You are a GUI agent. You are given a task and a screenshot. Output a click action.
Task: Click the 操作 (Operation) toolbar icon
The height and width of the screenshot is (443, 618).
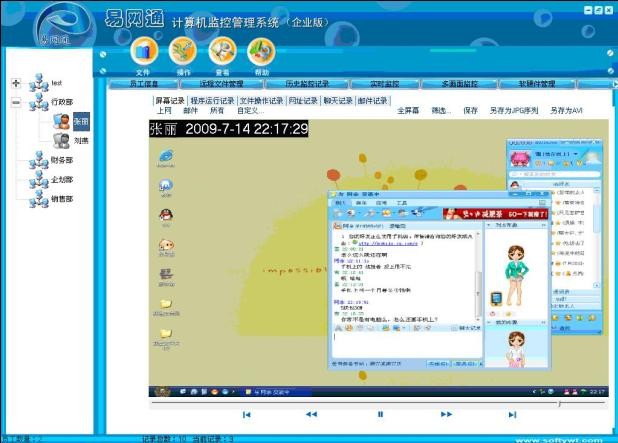183,50
